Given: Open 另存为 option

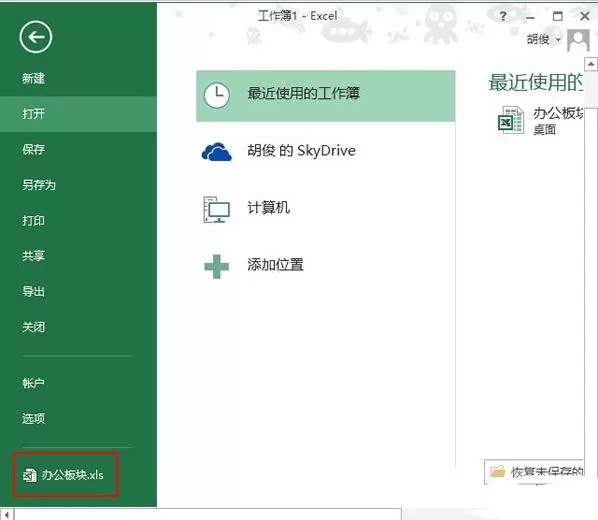Looking at the screenshot, I should 39,185.
